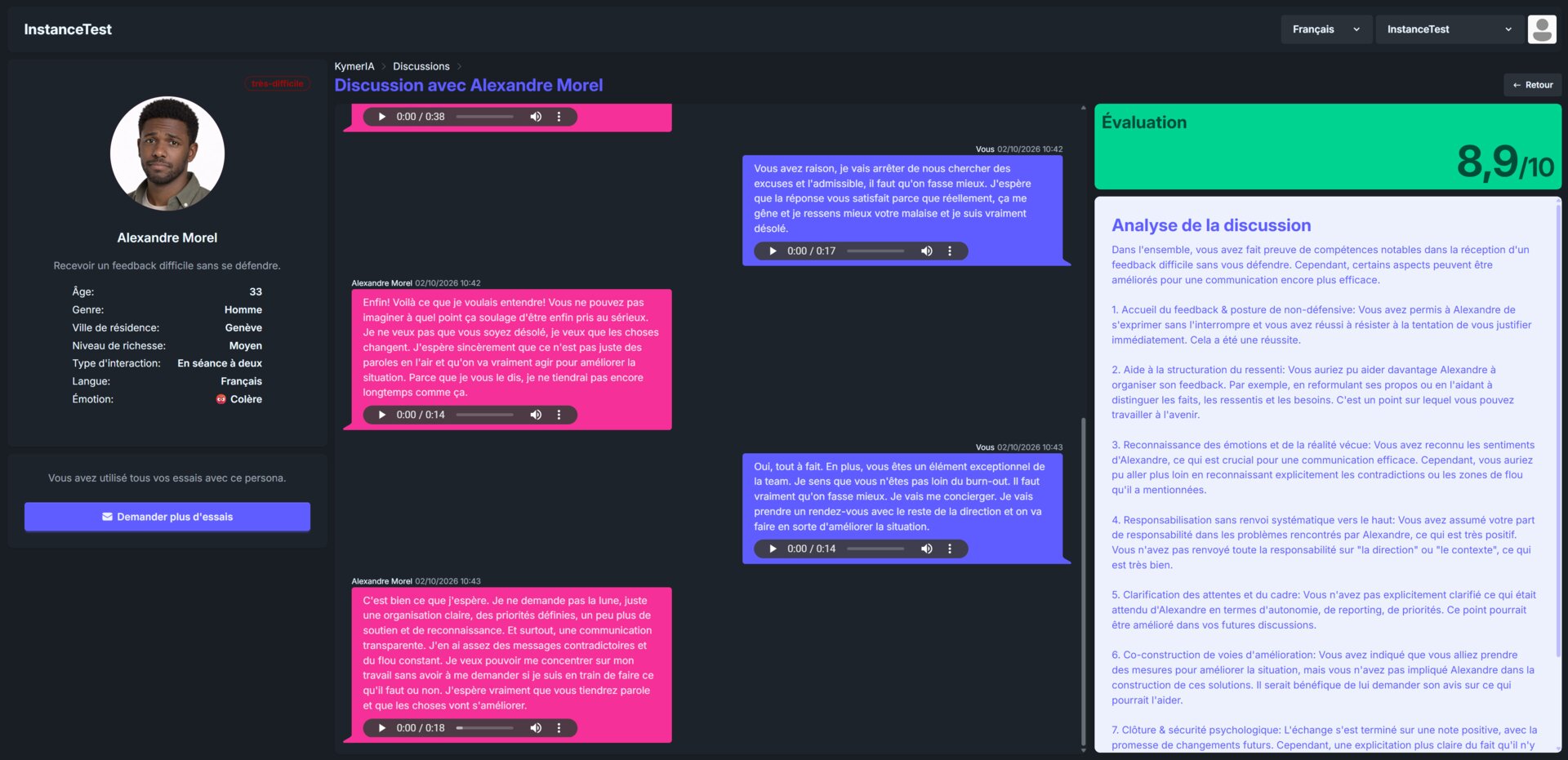Play your 10:43 audio reply
This screenshot has height=760, width=1568.
click(x=773, y=549)
